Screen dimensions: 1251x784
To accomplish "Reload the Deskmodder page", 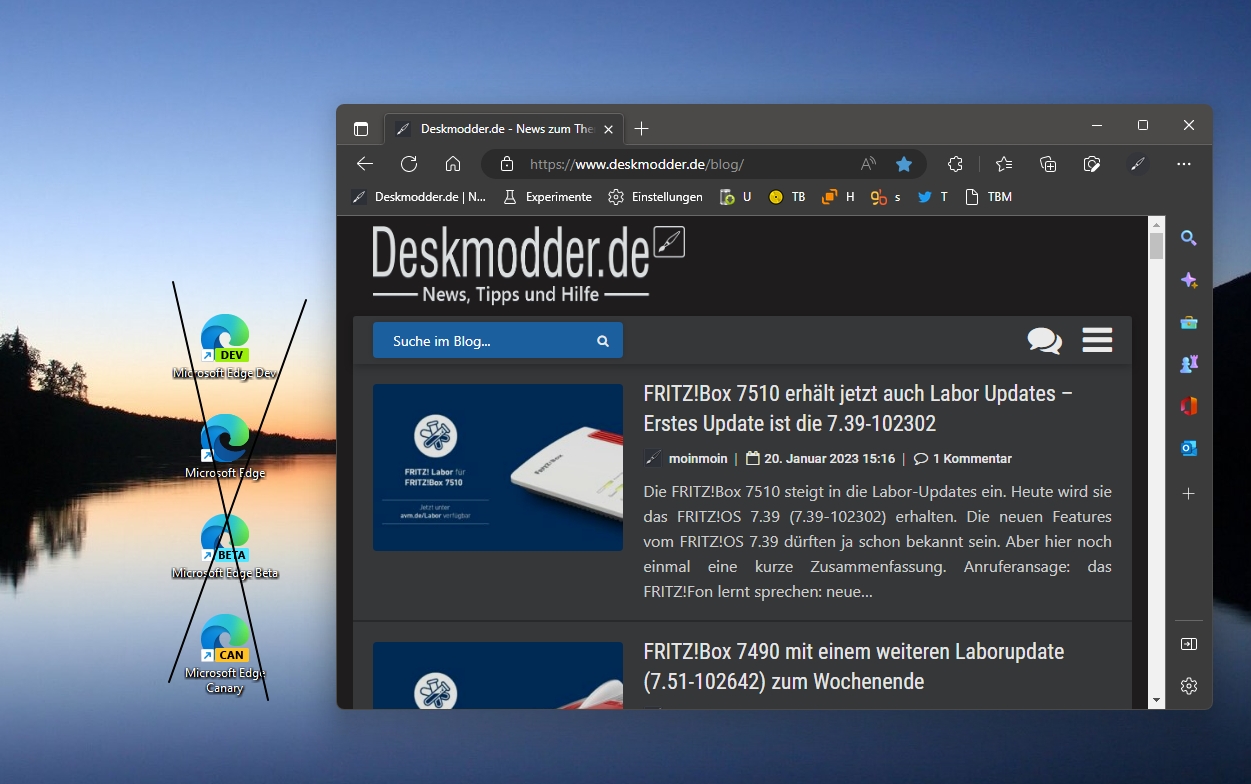I will pos(409,164).
